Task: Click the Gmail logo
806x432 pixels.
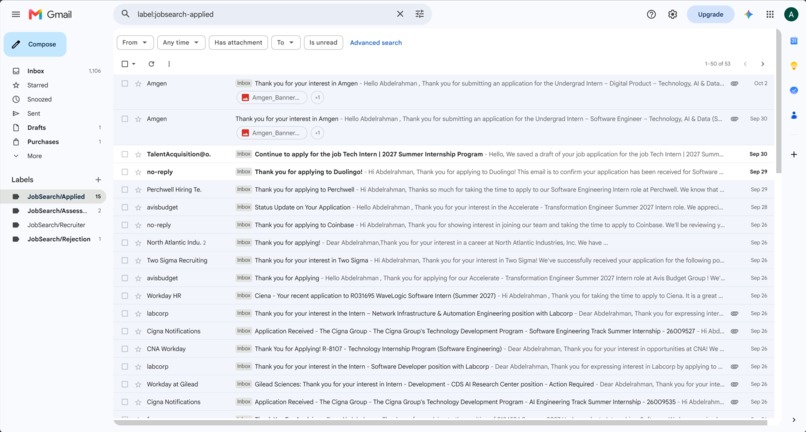Action: pyautogui.click(x=50, y=14)
